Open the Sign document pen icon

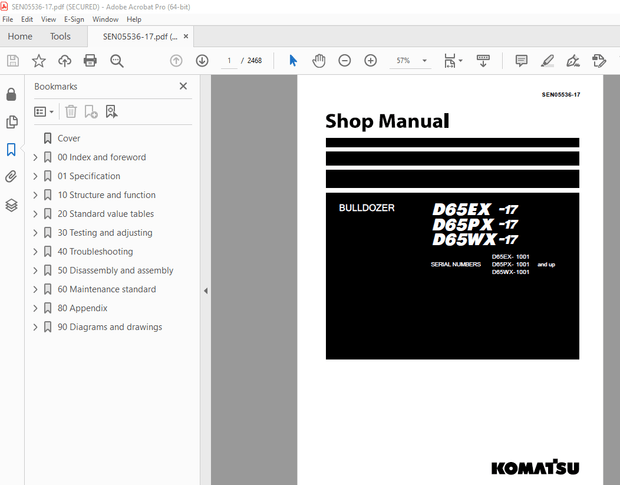573,60
